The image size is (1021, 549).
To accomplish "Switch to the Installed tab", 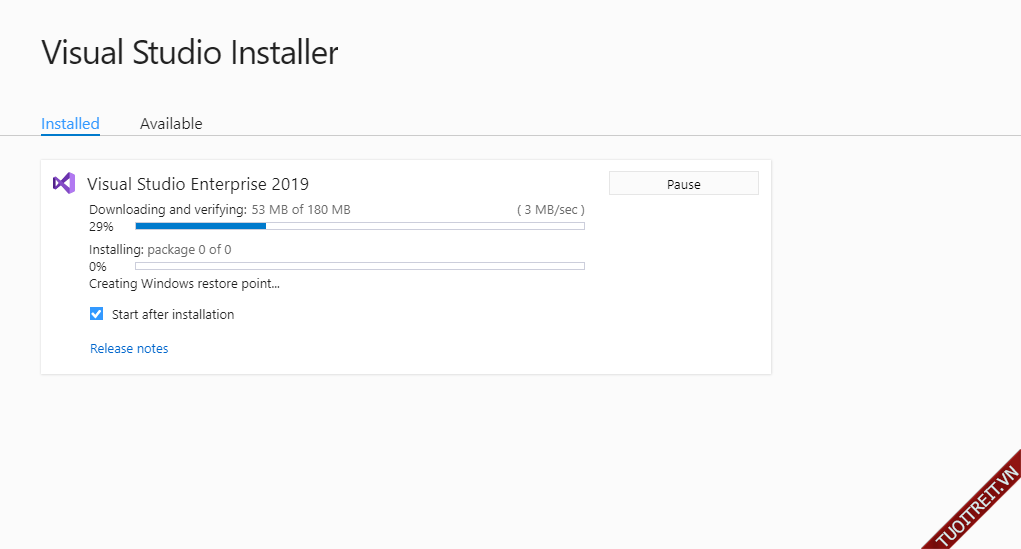I will click(x=70, y=124).
